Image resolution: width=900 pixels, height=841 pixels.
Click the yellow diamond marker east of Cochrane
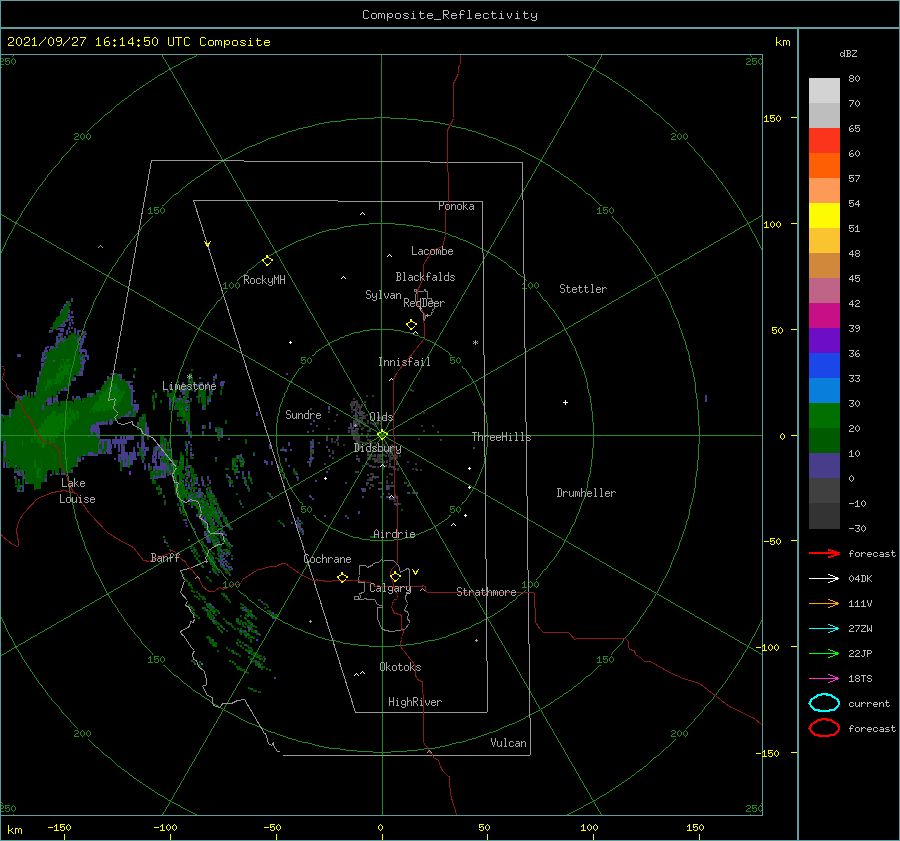pos(342,578)
